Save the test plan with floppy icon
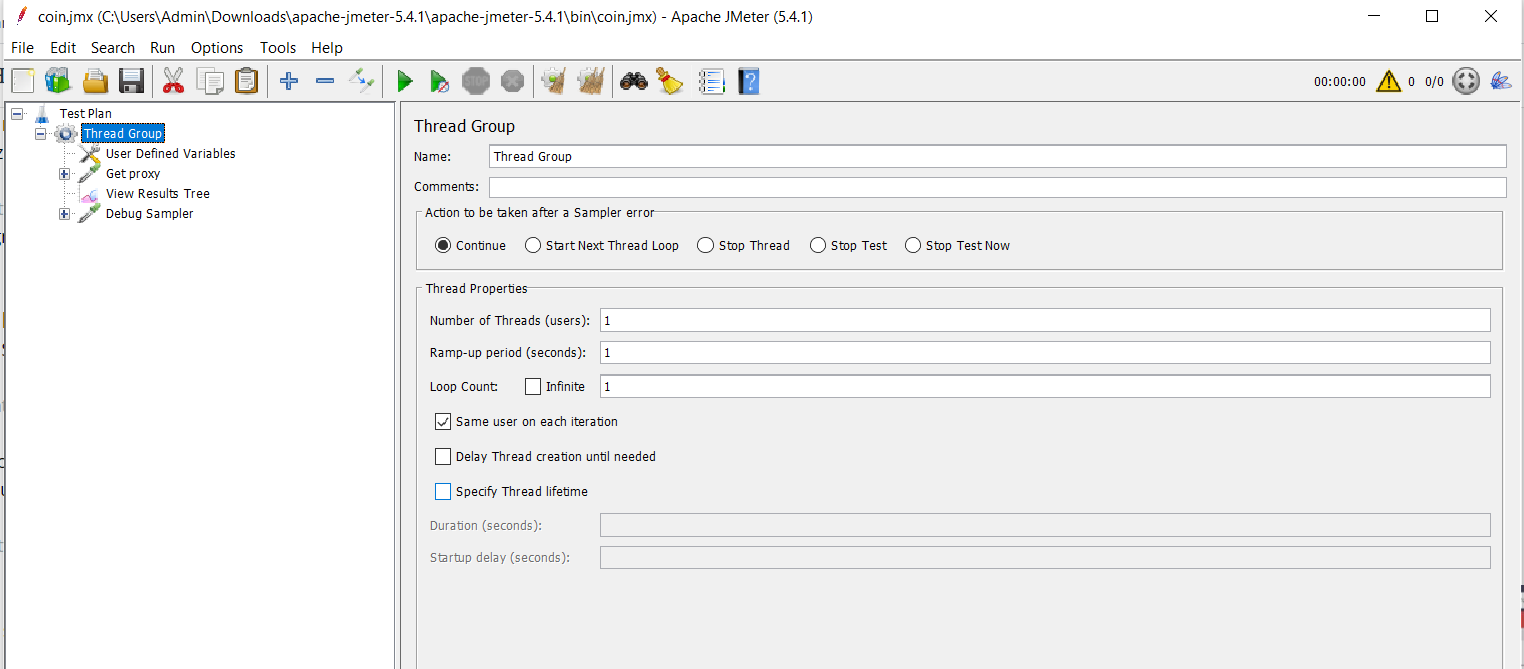The height and width of the screenshot is (669, 1524). pos(131,81)
